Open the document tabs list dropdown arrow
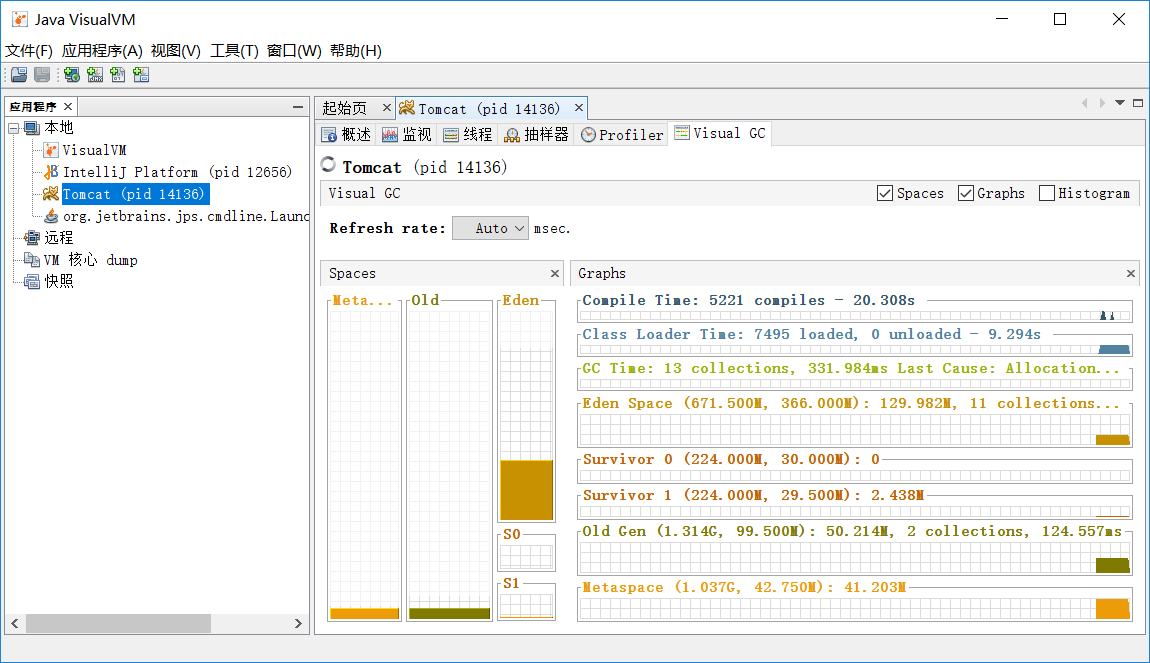The image size is (1150, 663). (1120, 103)
